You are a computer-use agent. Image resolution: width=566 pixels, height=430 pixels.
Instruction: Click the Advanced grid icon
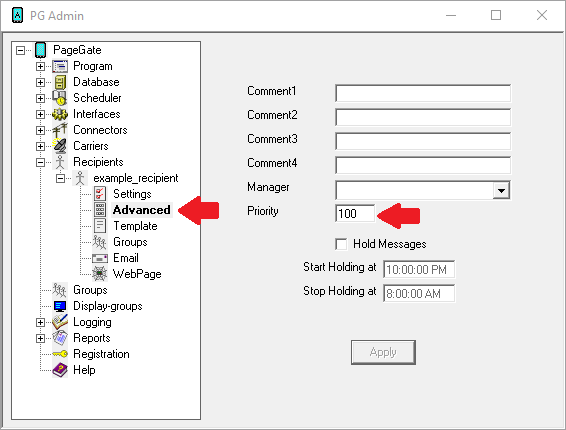100,210
